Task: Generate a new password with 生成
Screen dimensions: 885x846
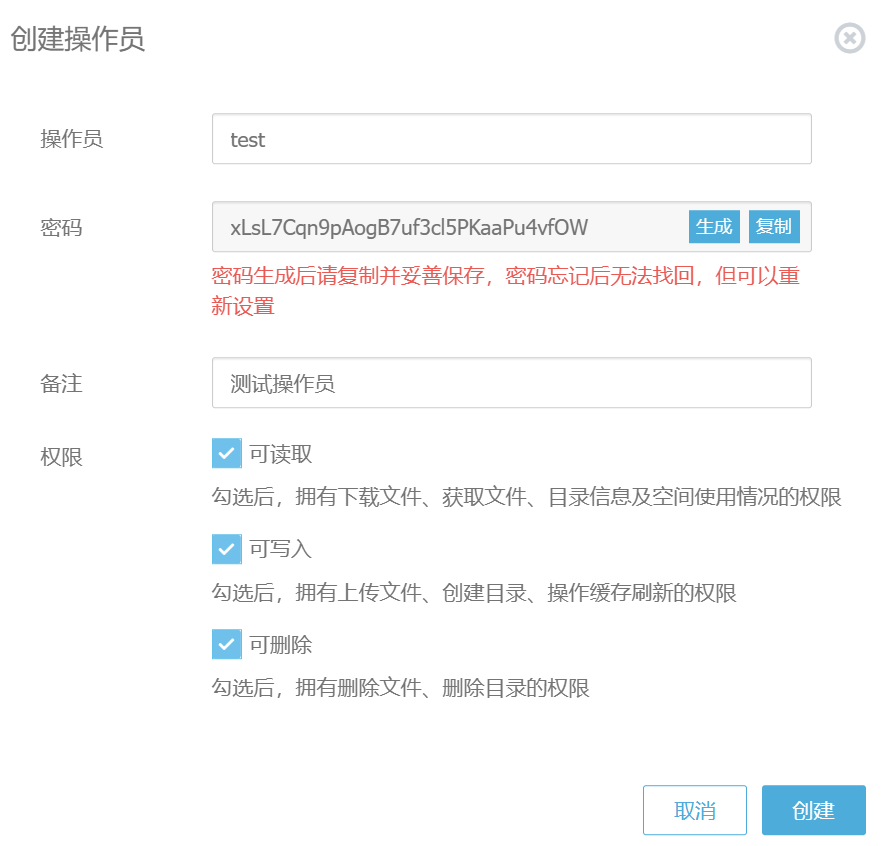Action: [x=714, y=227]
